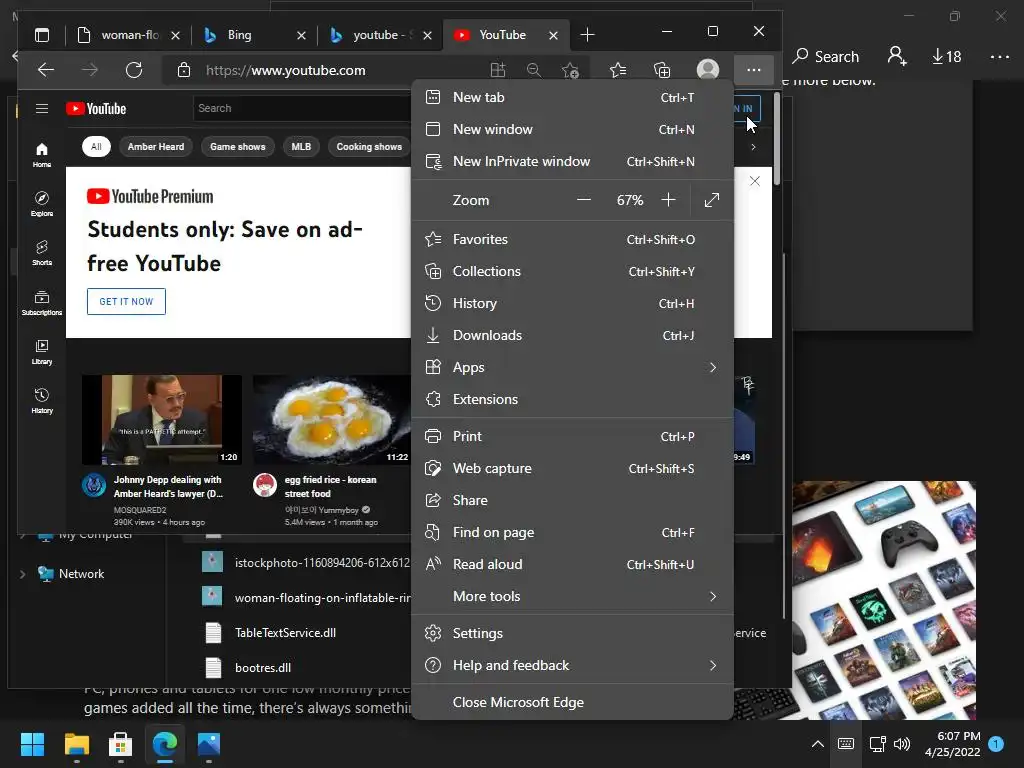
Task: Open Extensions from the Edge menu
Action: pos(572,400)
